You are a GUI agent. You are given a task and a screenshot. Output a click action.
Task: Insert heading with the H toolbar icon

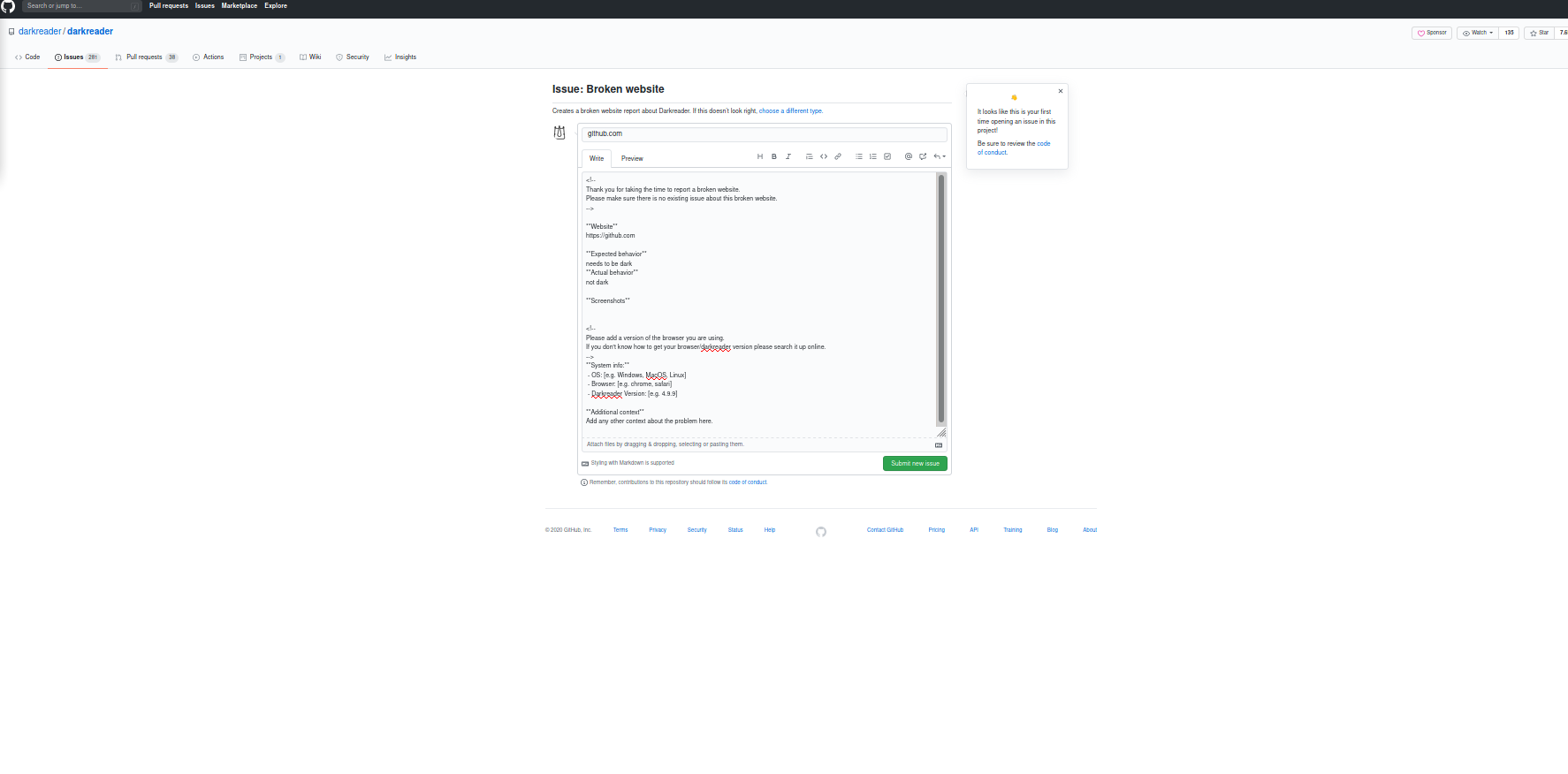759,156
